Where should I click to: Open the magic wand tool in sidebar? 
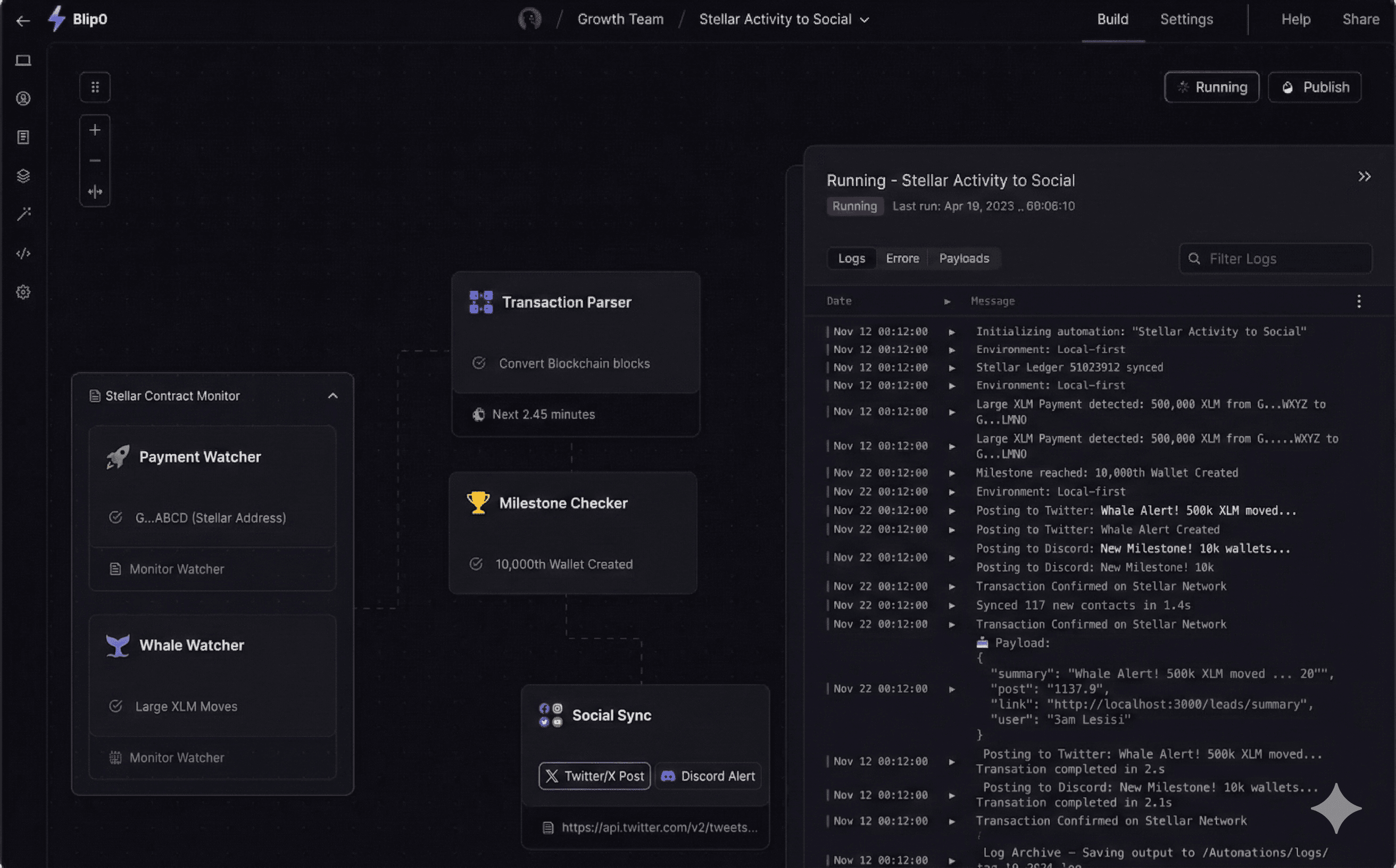pos(23,214)
